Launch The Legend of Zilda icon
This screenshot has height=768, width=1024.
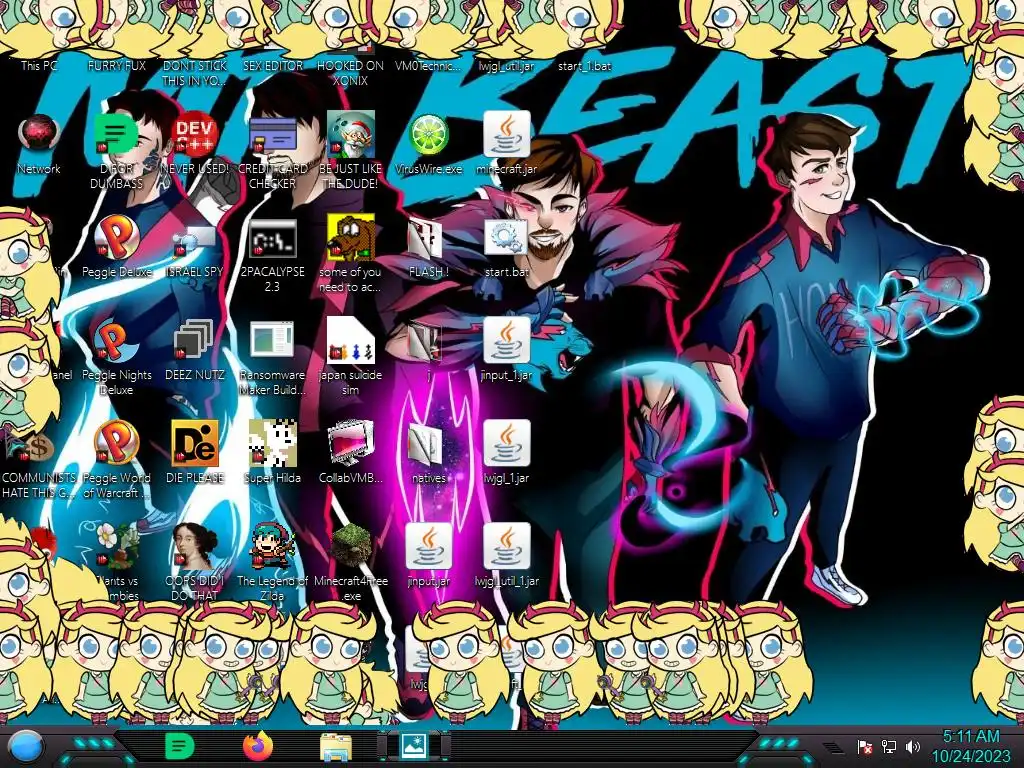click(x=272, y=547)
